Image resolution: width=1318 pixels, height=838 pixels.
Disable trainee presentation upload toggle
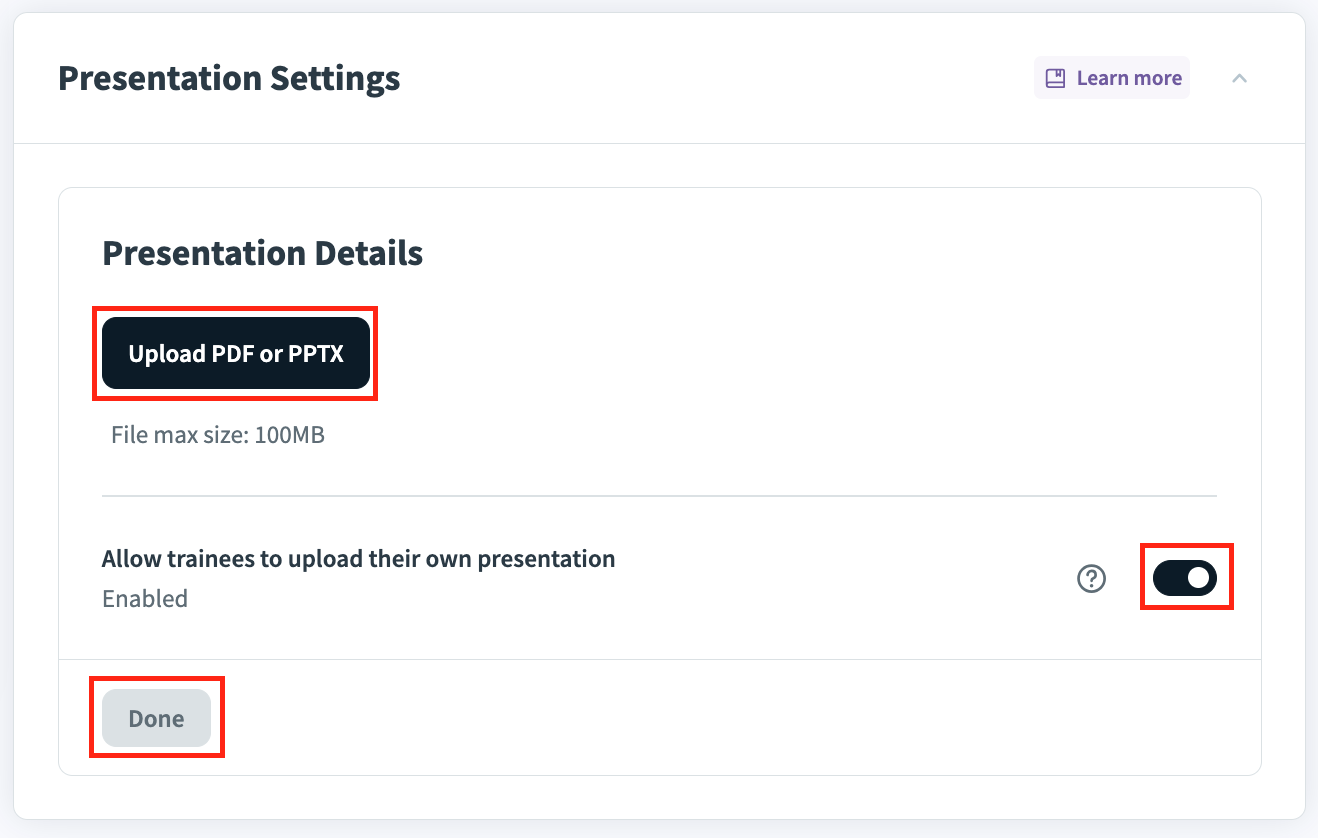tap(1185, 578)
